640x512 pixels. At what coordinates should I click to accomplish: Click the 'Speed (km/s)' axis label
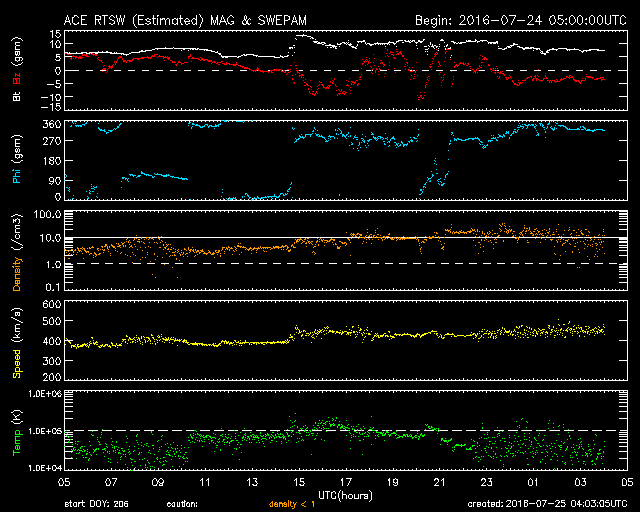point(17,343)
